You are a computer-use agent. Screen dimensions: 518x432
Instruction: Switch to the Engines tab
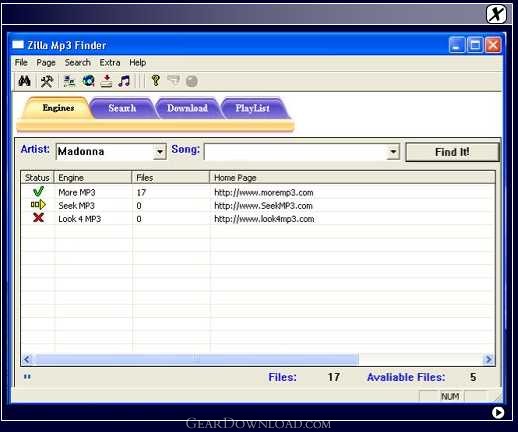coord(58,108)
